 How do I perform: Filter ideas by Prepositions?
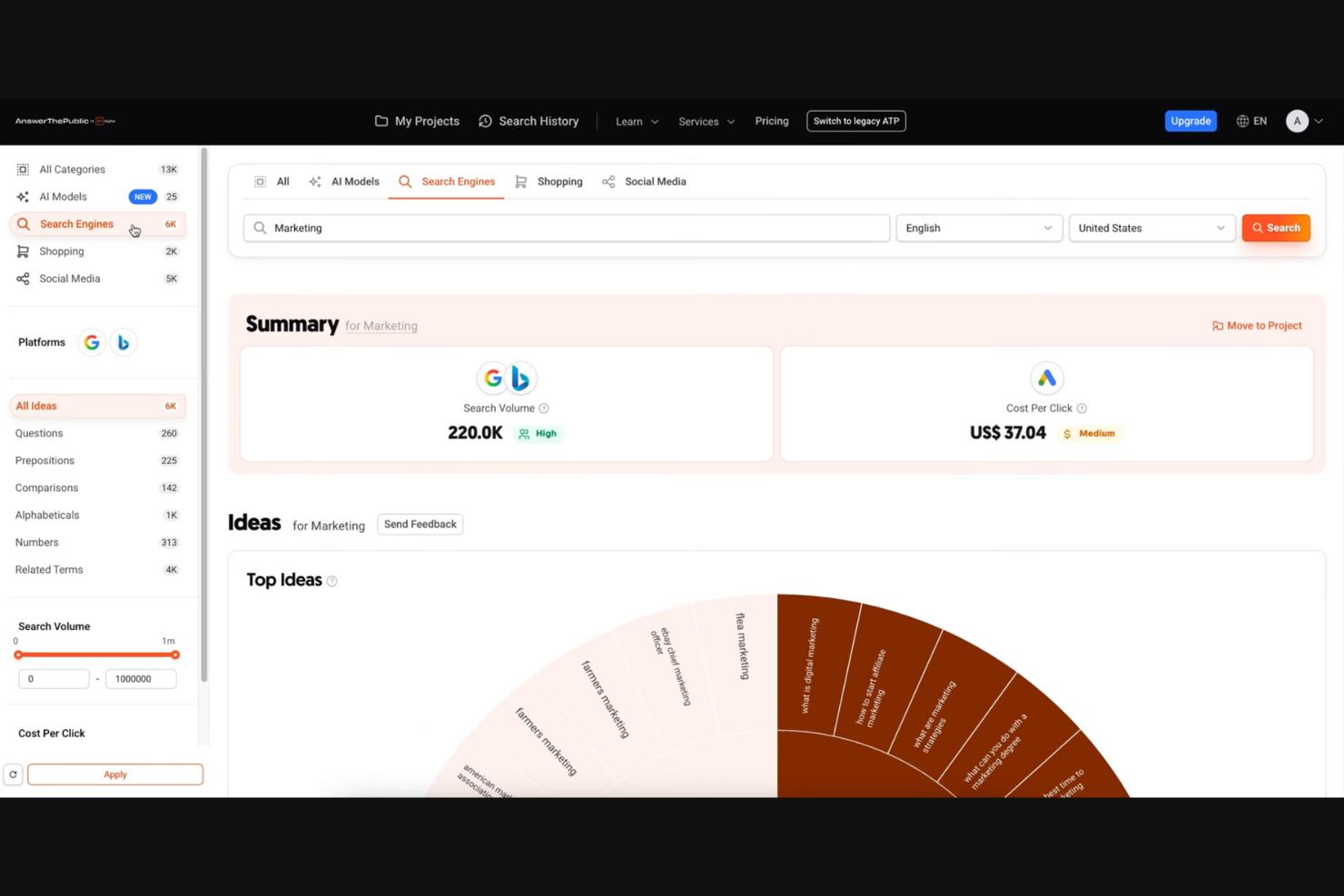[x=97, y=460]
